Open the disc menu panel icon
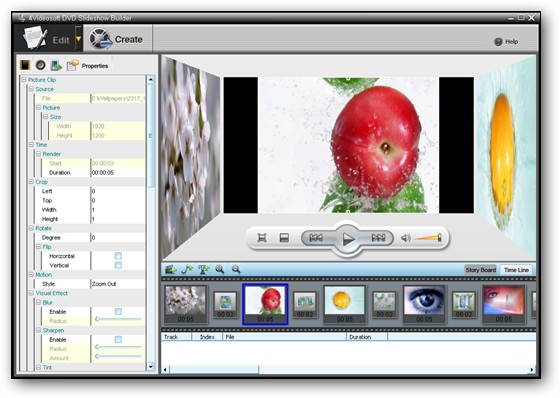Viewport: 560px width, 398px height. pyautogui.click(x=40, y=65)
